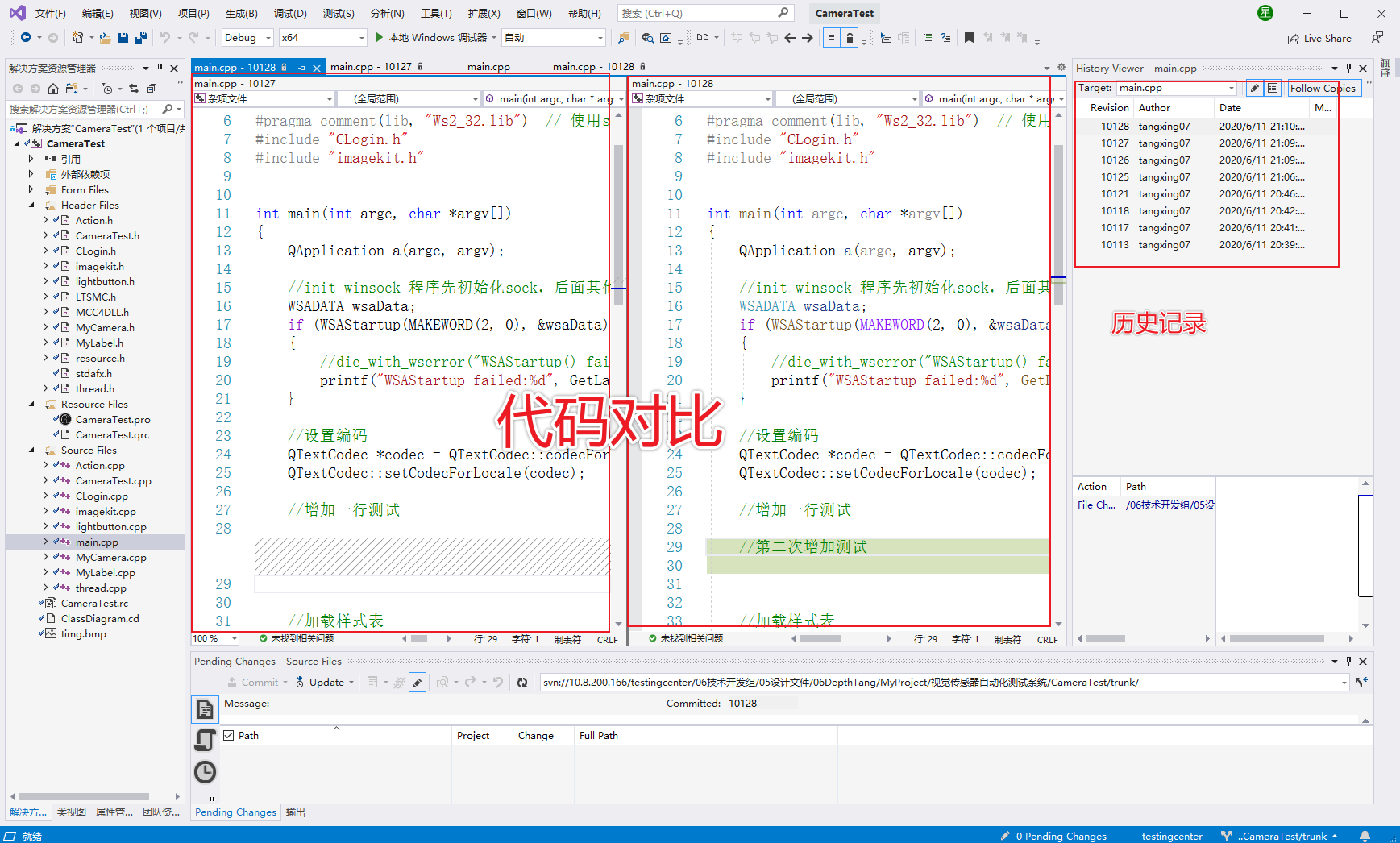Switch to the Pending Changes tab
This screenshot has height=843, width=1400.
point(235,812)
